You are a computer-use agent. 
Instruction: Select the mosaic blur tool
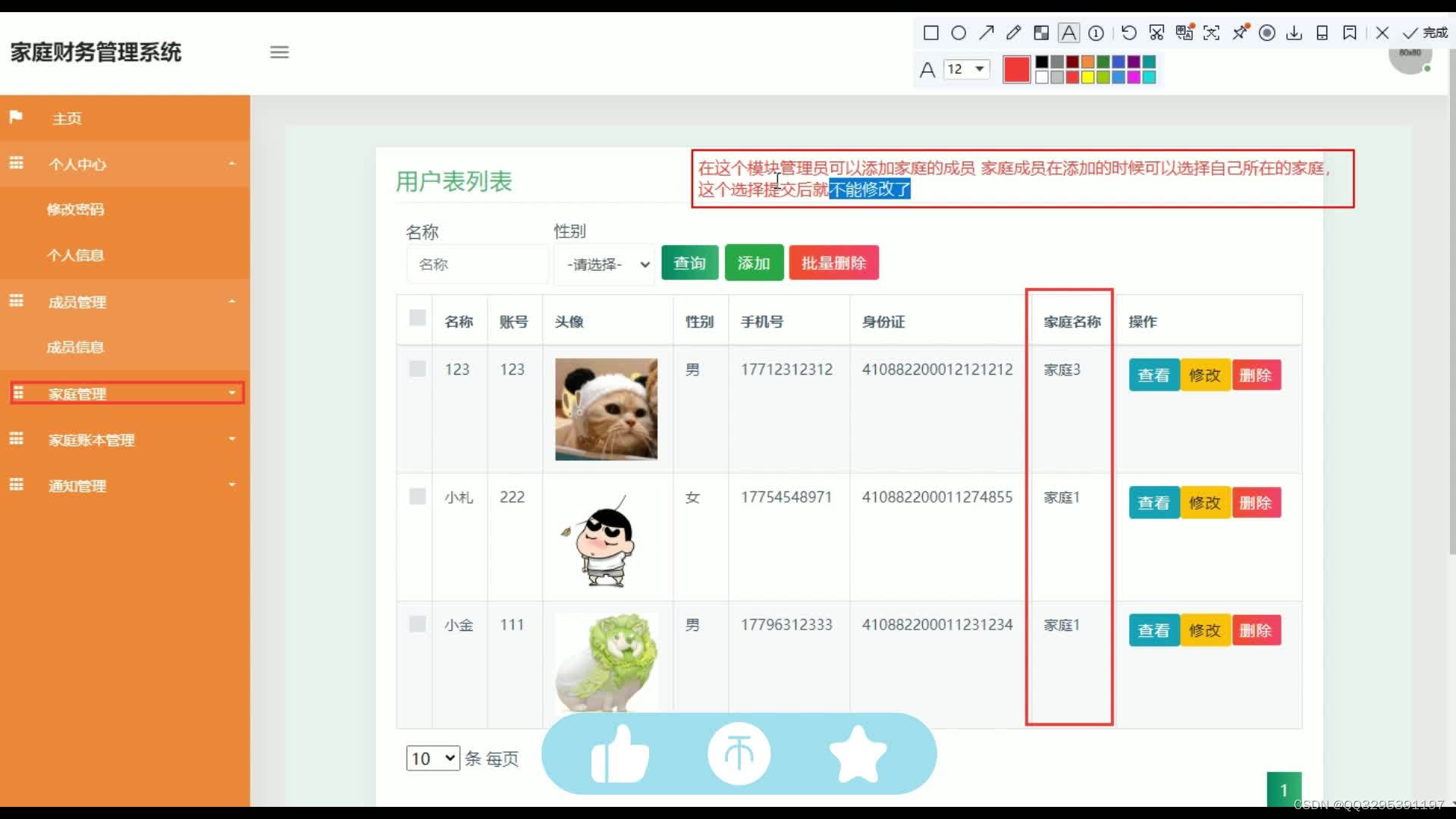[x=1041, y=33]
